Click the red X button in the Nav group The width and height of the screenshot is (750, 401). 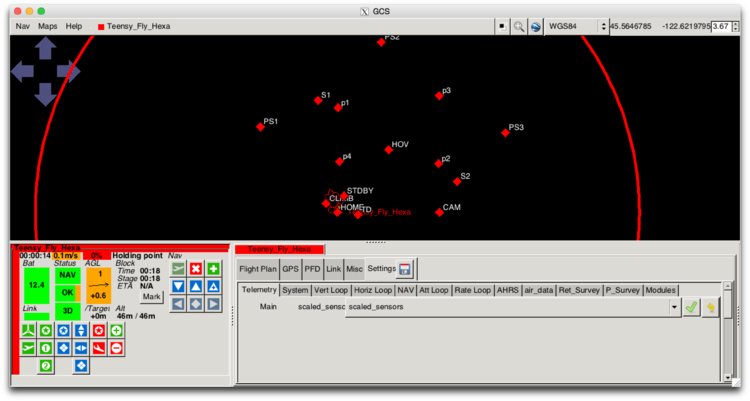click(196, 268)
